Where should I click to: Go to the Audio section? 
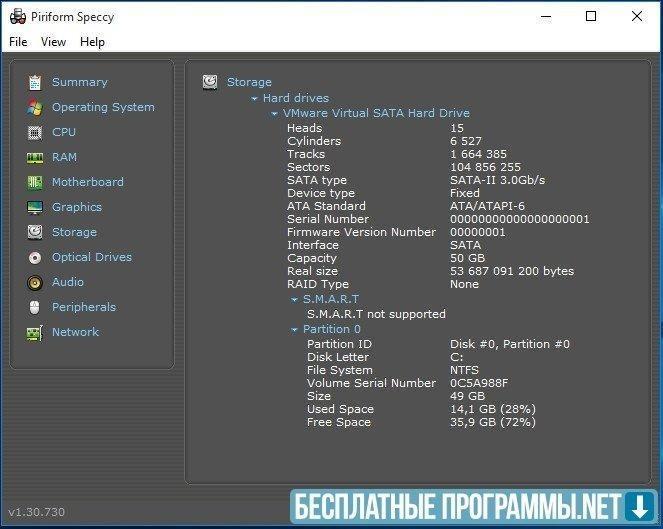click(x=68, y=282)
